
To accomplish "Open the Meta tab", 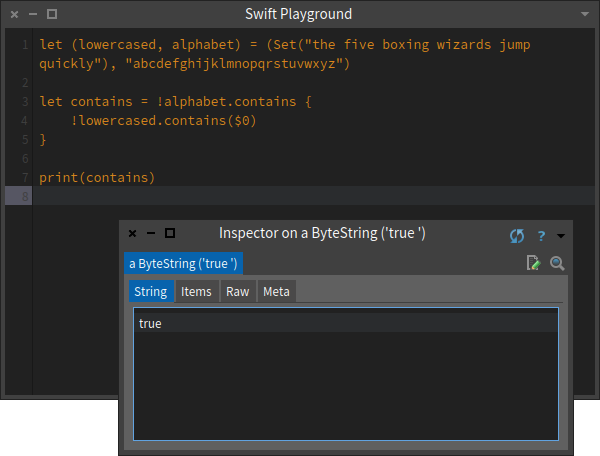I will 277,292.
